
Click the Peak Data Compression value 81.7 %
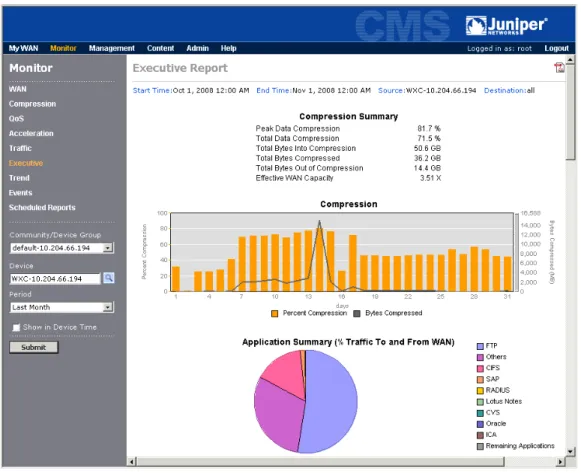tap(429, 129)
